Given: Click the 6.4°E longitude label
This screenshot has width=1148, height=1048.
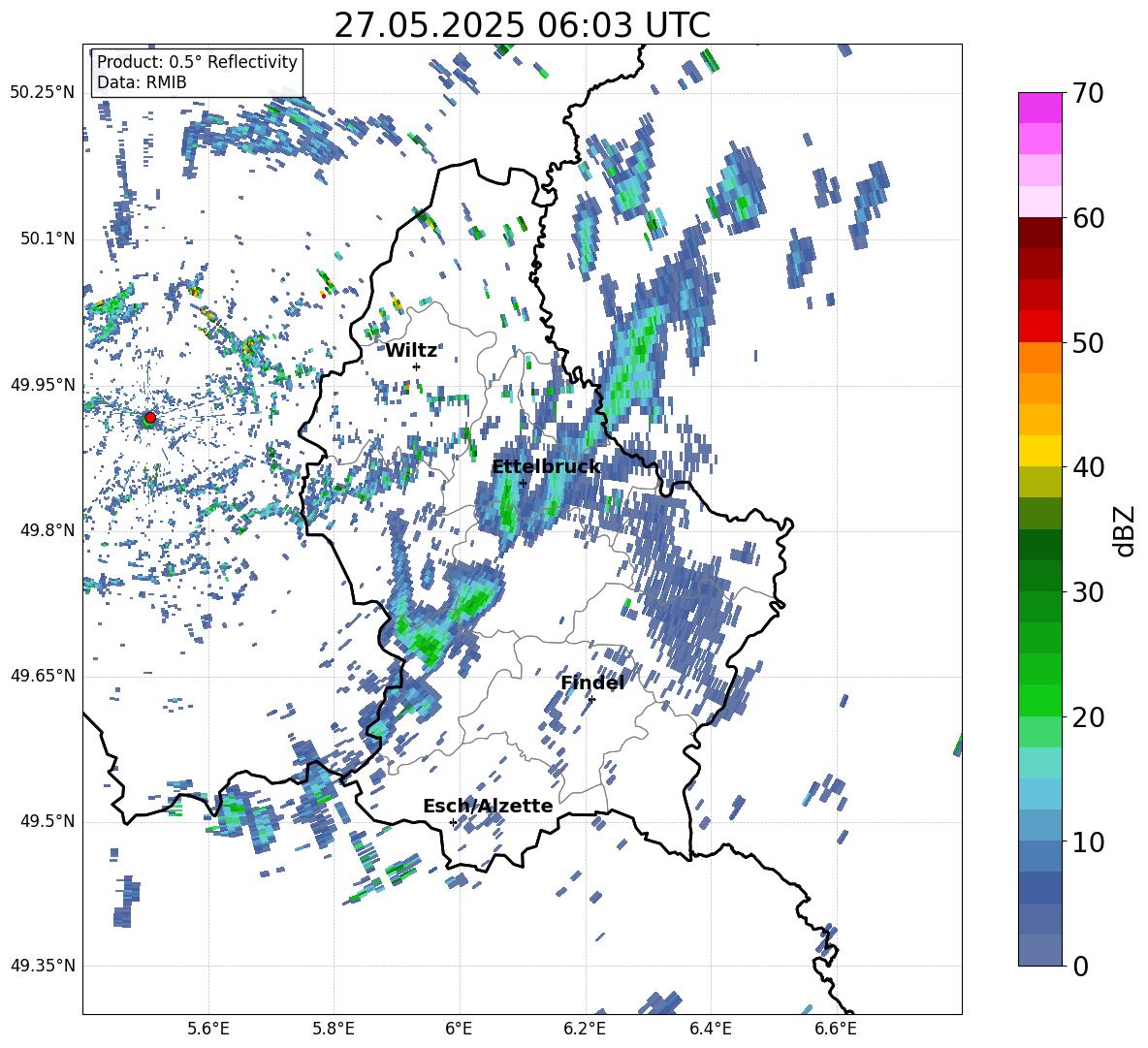Looking at the screenshot, I should point(710,1029).
